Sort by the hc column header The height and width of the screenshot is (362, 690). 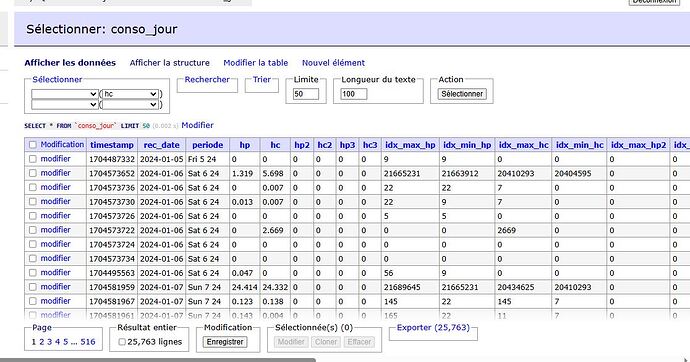click(275, 145)
